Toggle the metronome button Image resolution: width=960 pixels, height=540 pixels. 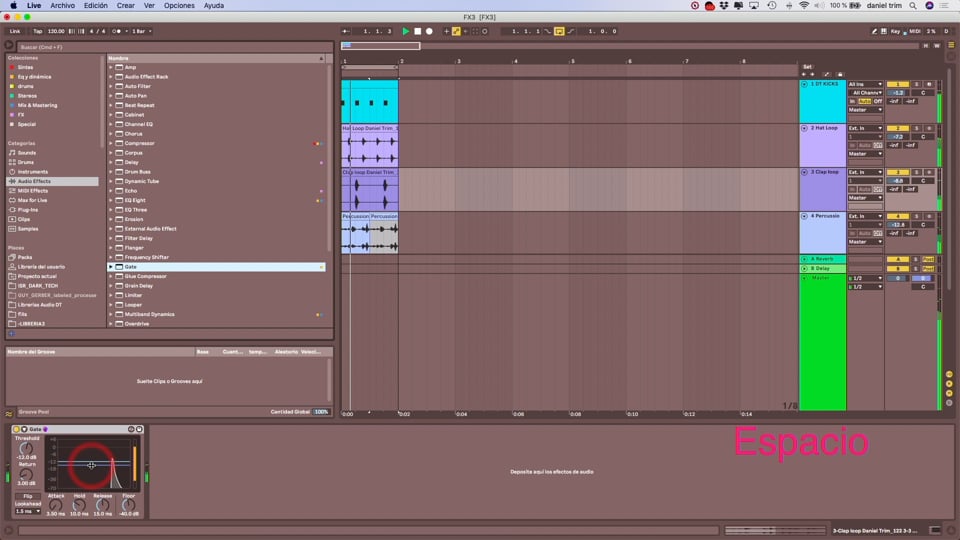point(116,31)
